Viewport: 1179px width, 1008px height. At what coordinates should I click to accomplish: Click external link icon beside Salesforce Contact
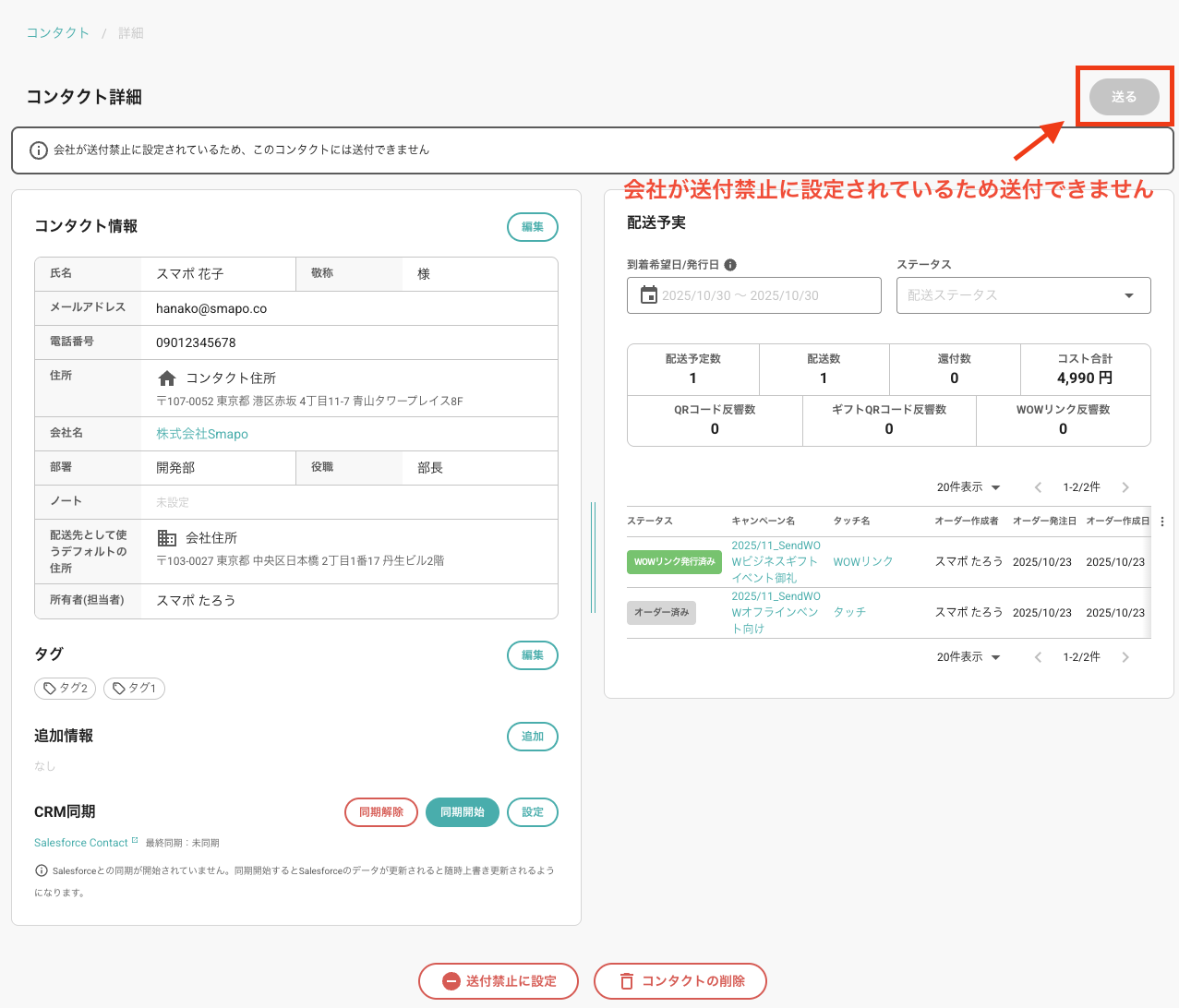135,841
